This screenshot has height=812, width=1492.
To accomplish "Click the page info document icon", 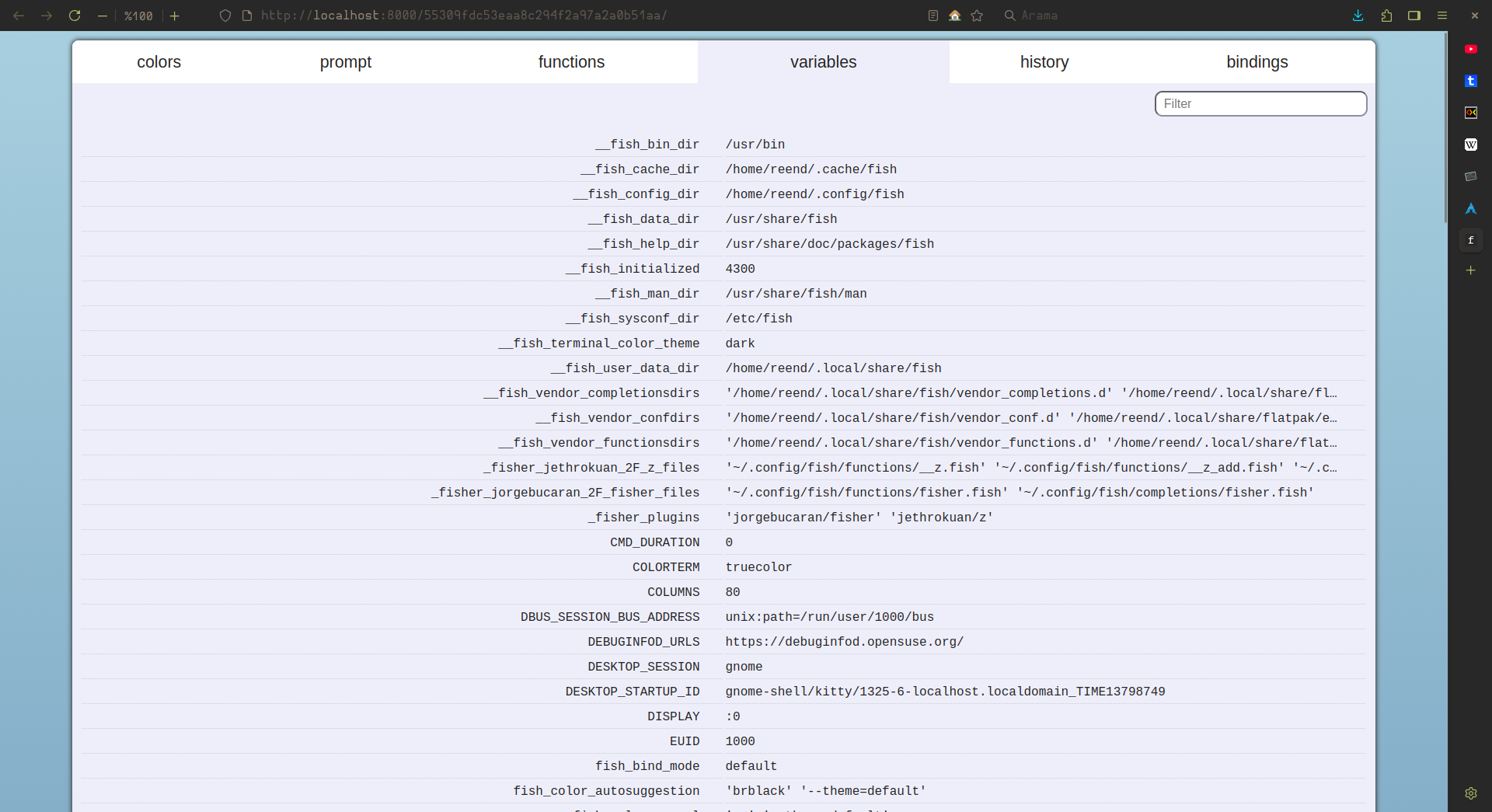I will tap(247, 16).
